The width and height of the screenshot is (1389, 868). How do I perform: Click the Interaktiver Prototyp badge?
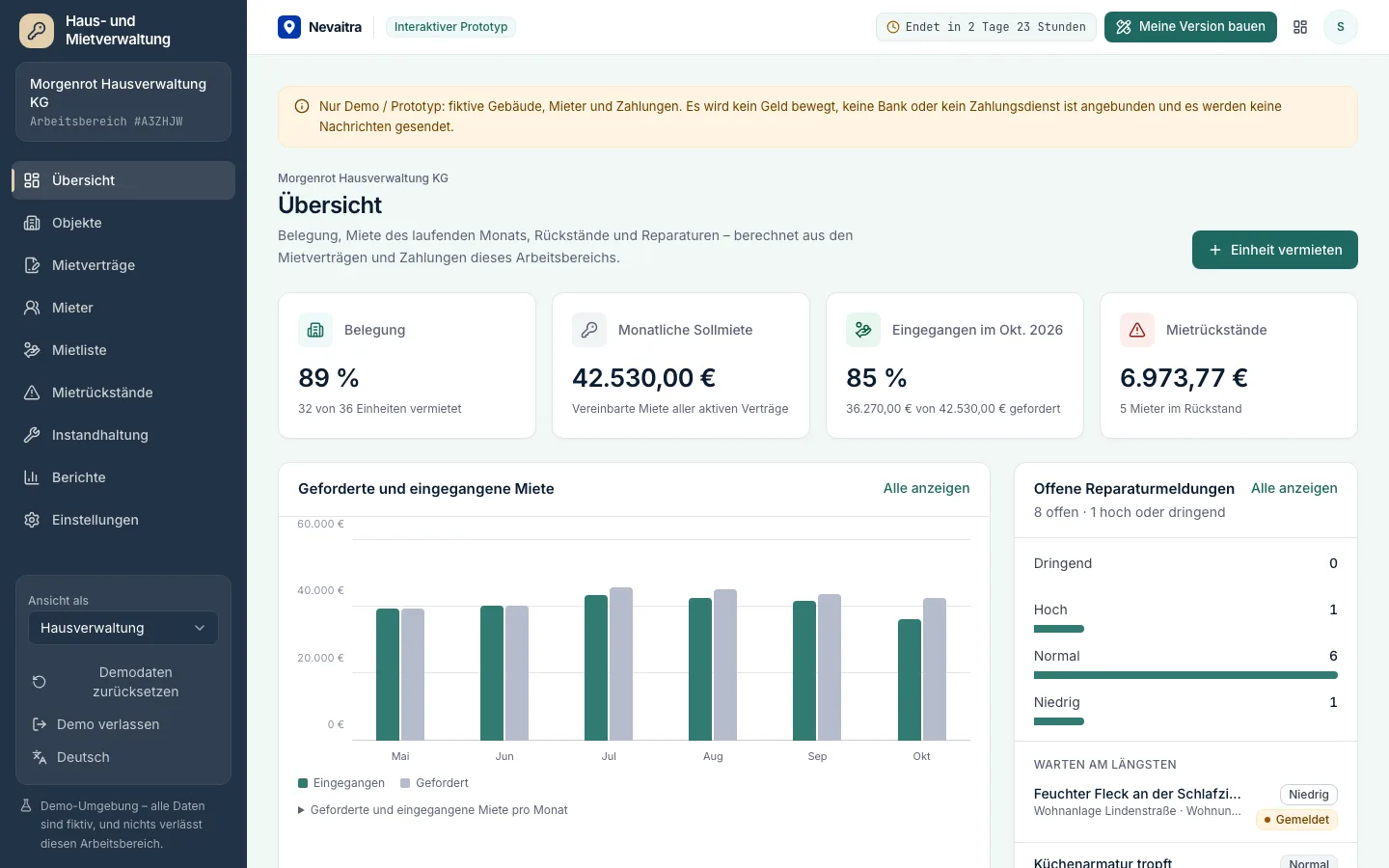tap(450, 27)
